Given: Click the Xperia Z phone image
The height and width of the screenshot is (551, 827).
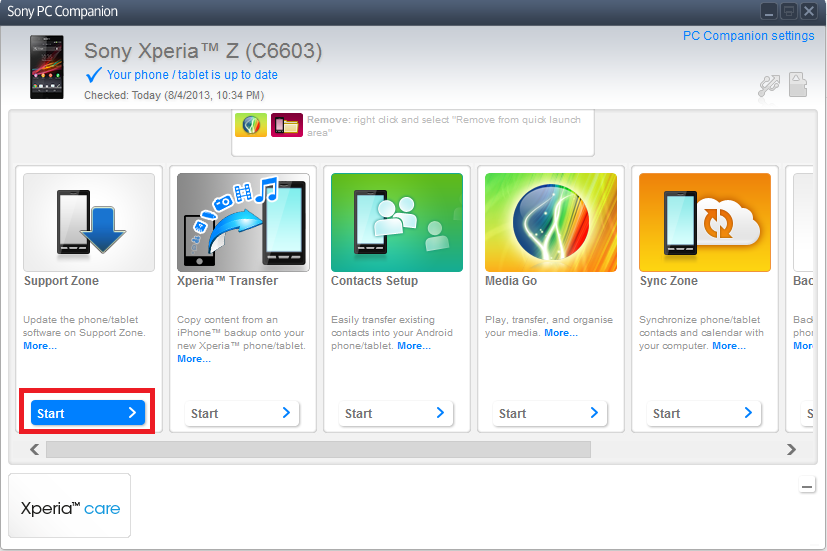Looking at the screenshot, I should (x=46, y=67).
